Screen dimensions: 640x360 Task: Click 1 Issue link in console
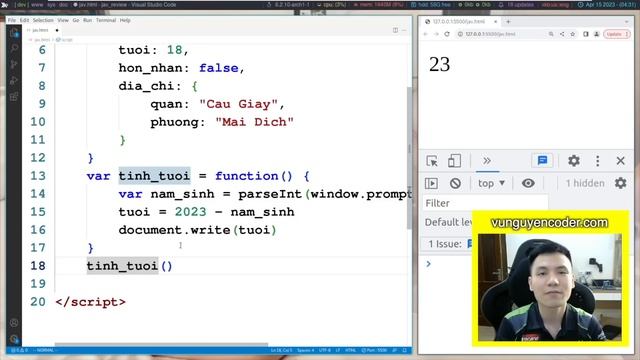tap(445, 244)
